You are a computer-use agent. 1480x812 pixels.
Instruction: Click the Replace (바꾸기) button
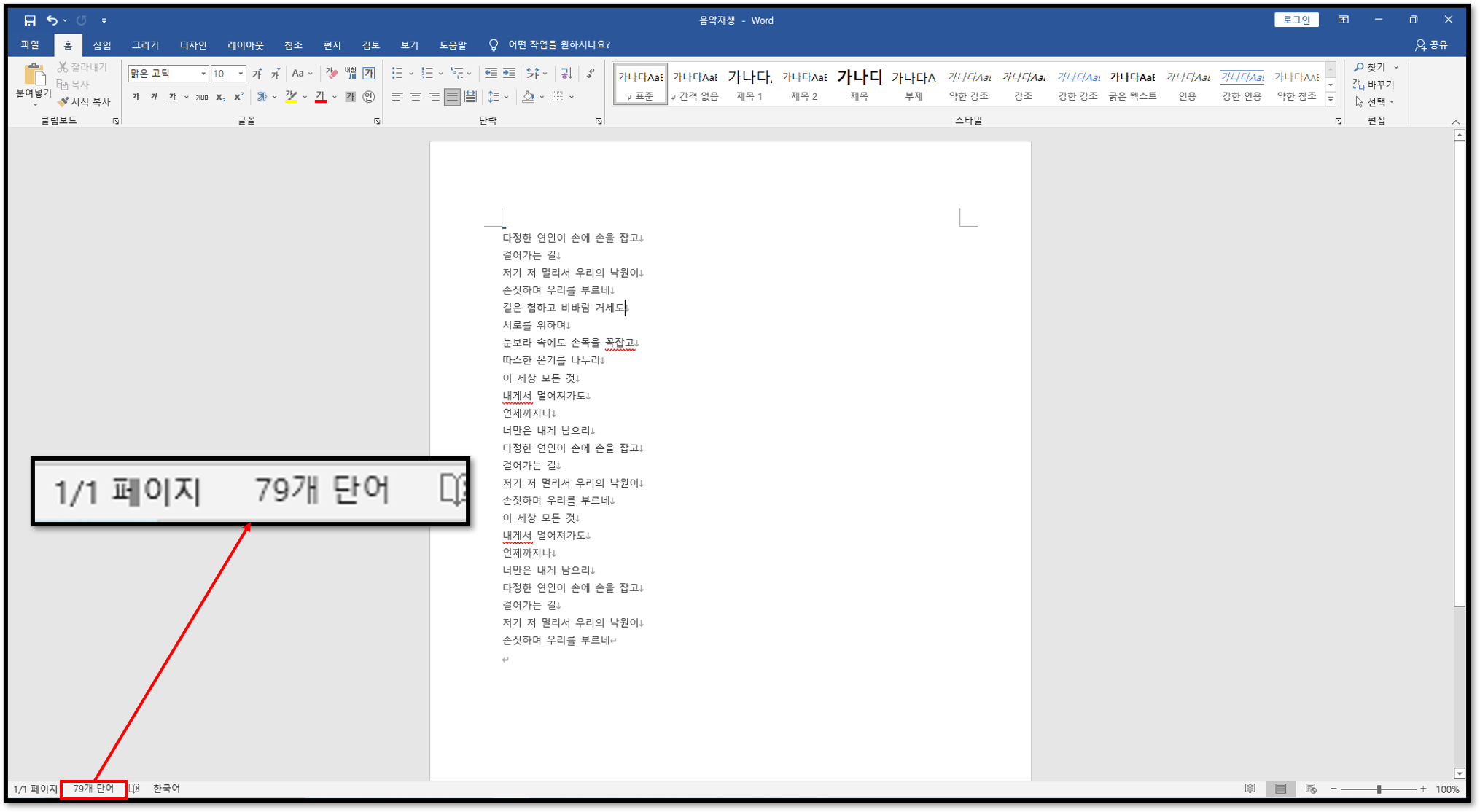(x=1374, y=85)
